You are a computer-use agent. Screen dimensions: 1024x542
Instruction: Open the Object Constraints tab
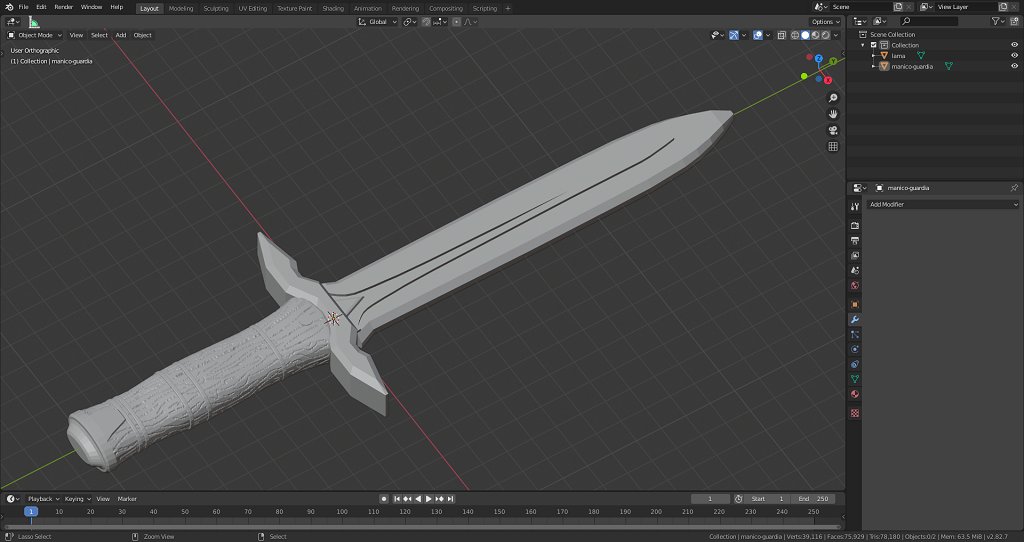coord(855,364)
